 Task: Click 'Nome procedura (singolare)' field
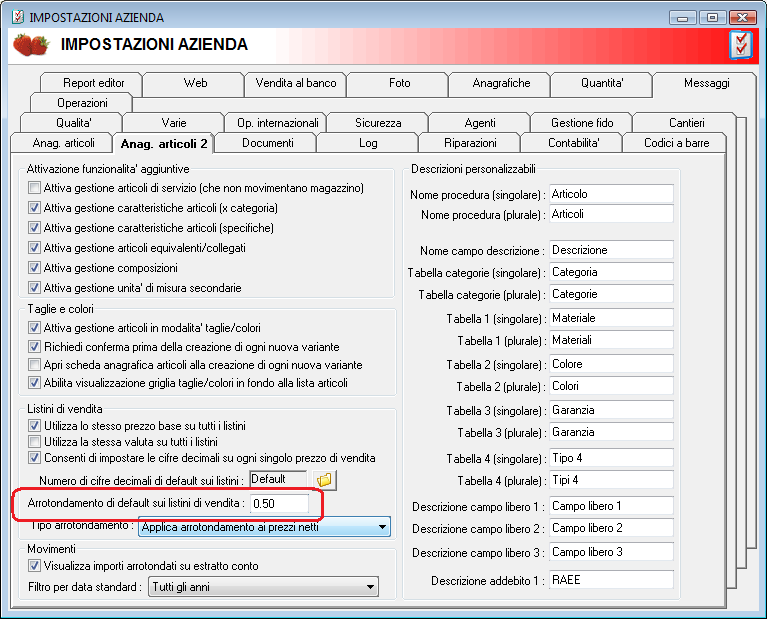(611, 194)
